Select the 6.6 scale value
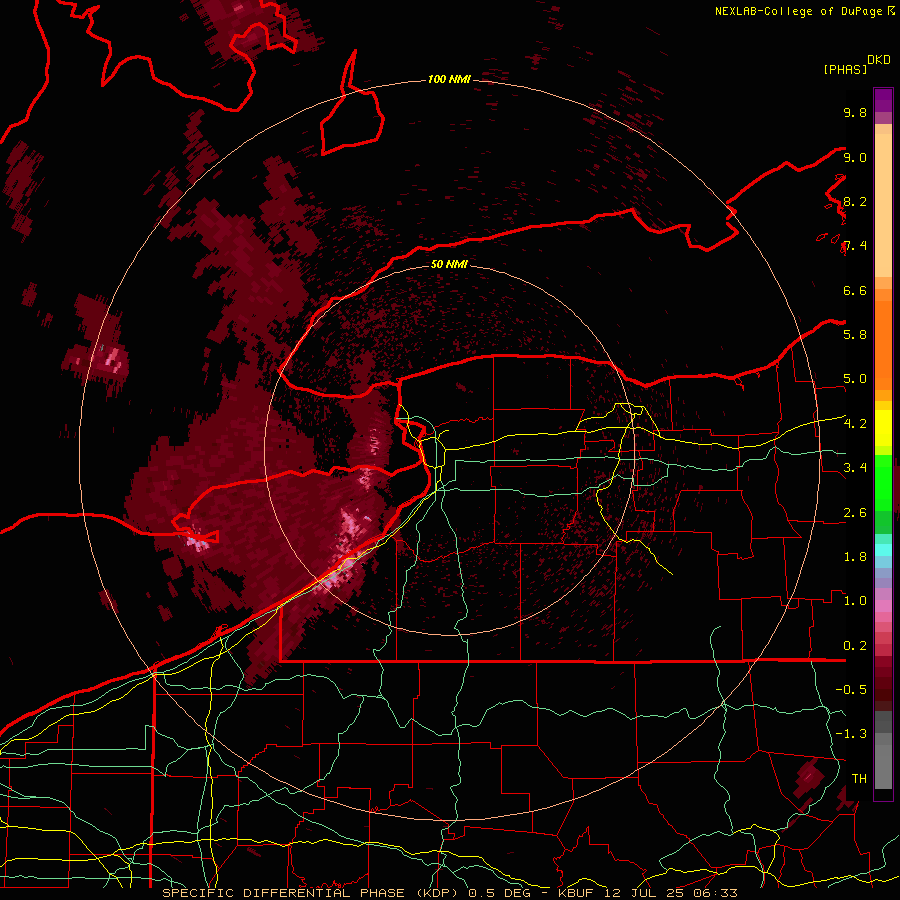This screenshot has height=900, width=900. (x=855, y=290)
